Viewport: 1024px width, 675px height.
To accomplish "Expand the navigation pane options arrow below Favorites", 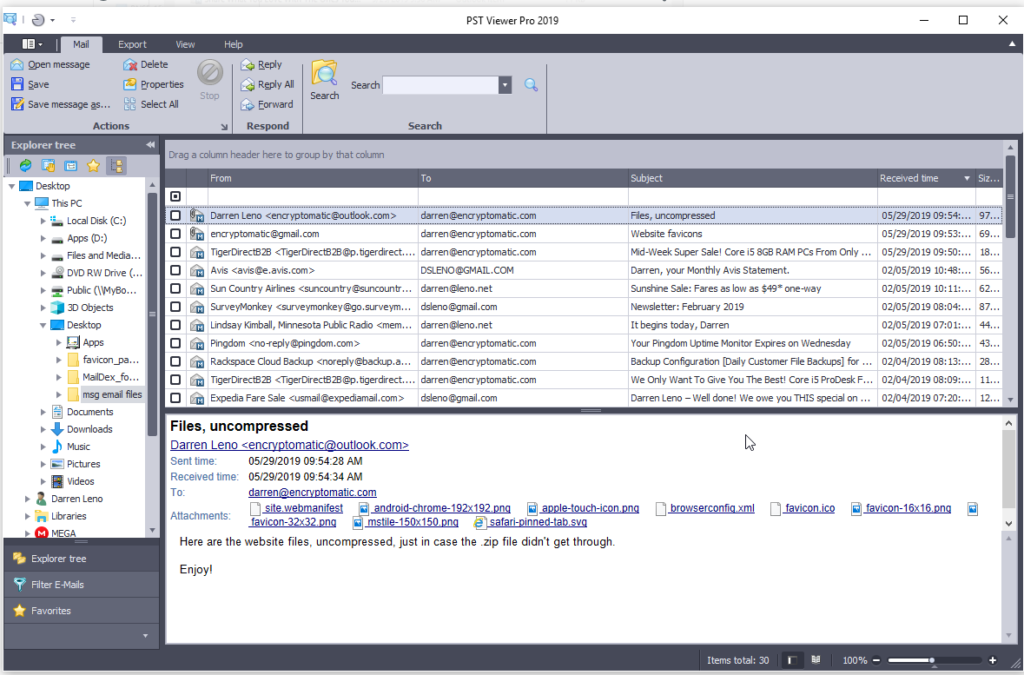I will 145,635.
